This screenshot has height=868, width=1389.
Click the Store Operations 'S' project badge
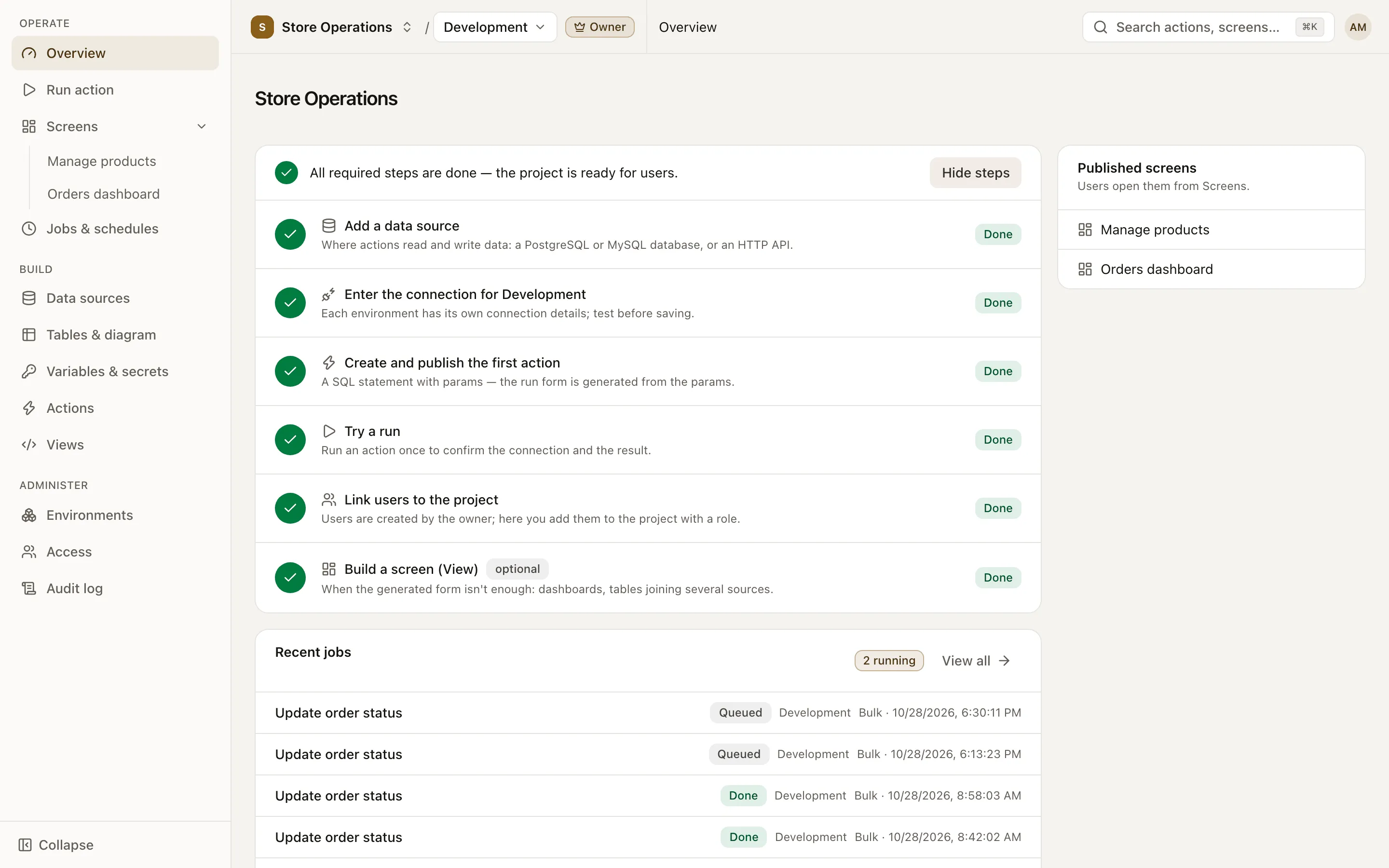pyautogui.click(x=262, y=27)
